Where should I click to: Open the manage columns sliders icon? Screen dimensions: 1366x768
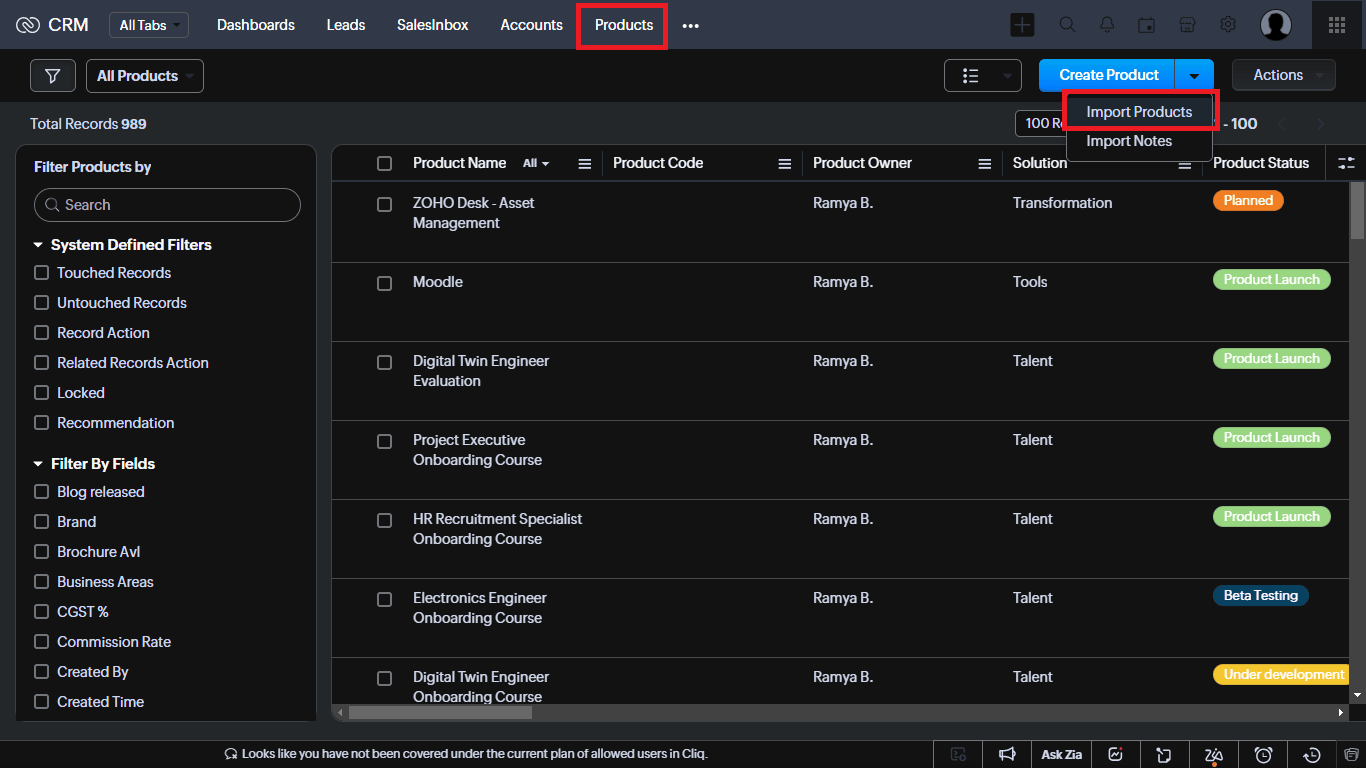coord(1347,163)
